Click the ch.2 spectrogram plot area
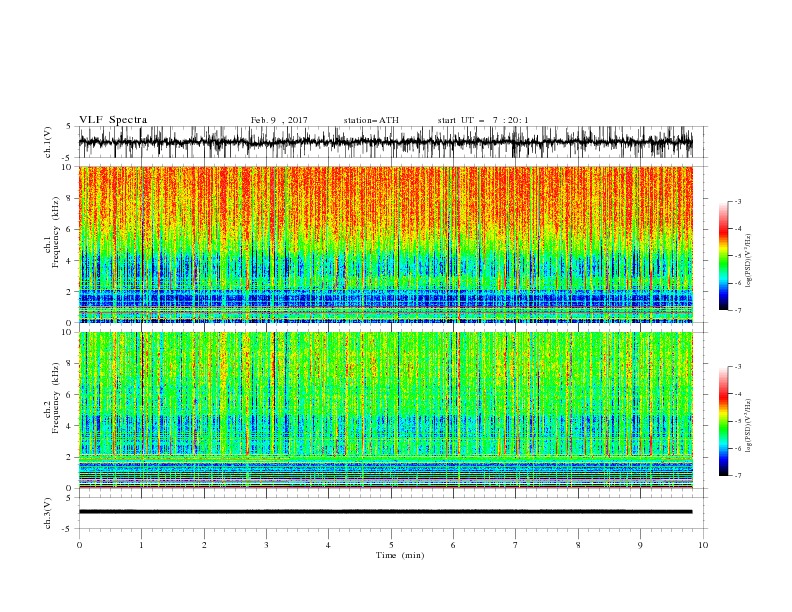Screen dimensions: 792x612 tap(385, 410)
